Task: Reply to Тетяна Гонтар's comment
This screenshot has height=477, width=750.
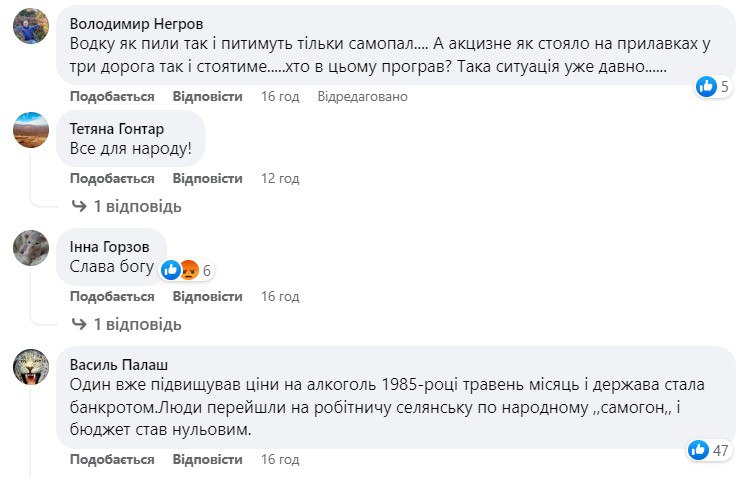Action: [x=207, y=178]
